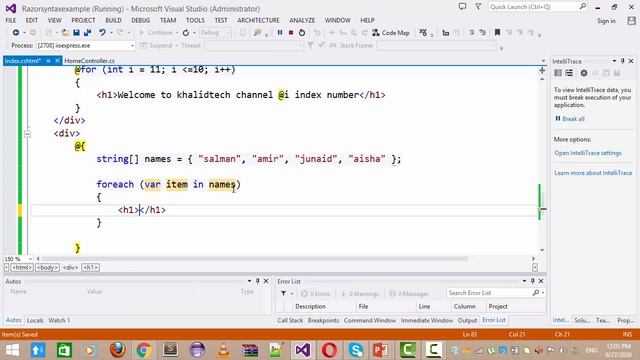Open the document tabs overflow dropdown
The image size is (640, 360).
(543, 61)
